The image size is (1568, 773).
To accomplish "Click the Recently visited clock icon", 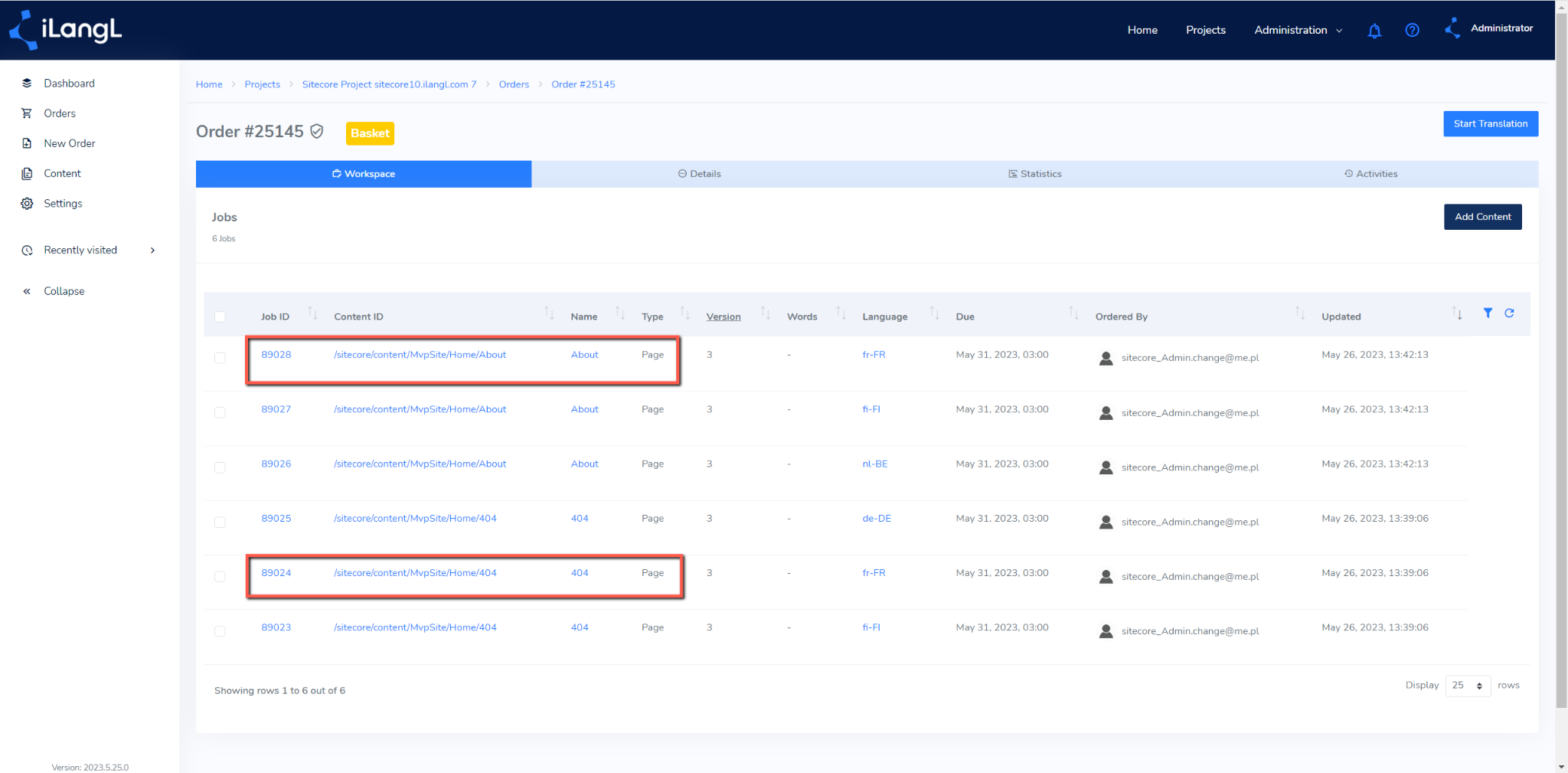I will pos(27,251).
